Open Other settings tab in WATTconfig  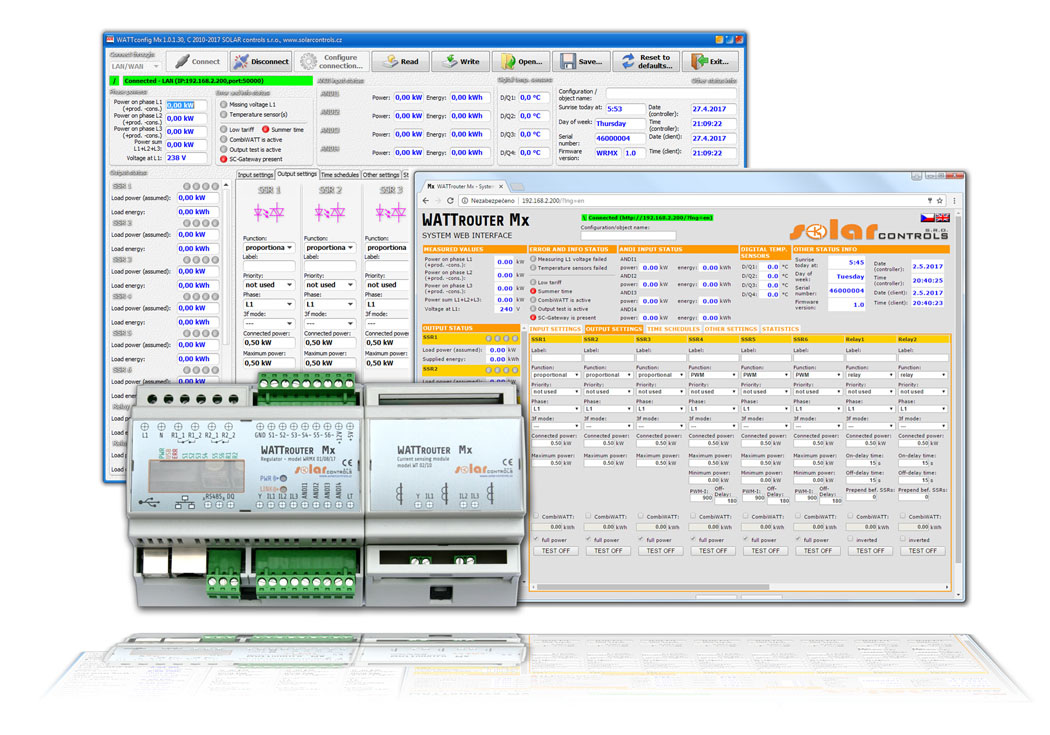(x=381, y=175)
